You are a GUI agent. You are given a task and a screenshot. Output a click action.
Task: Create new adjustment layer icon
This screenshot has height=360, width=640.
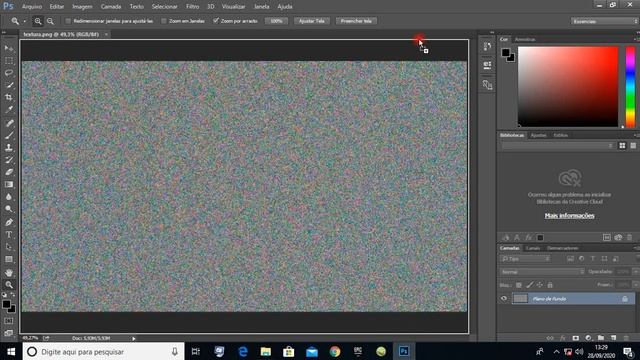pos(588,338)
